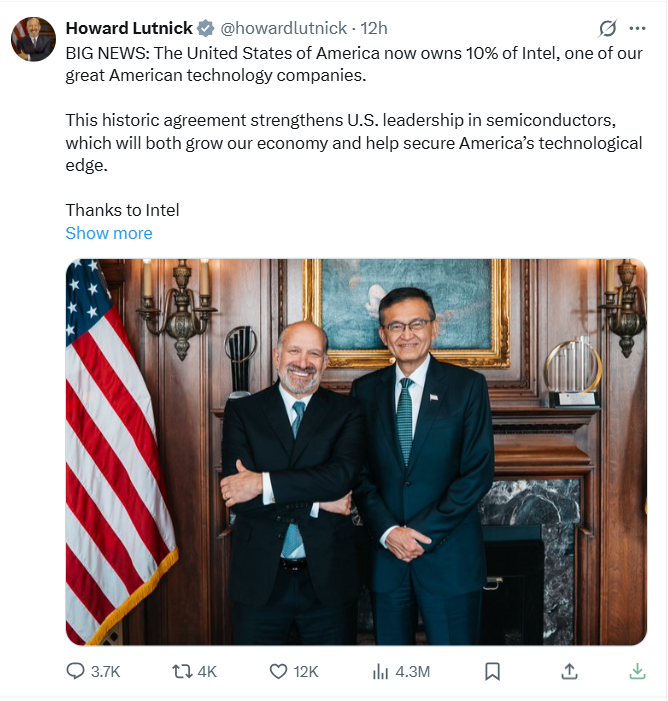The height and width of the screenshot is (701, 668).
Task: Click the 4K reposts count
Action: [x=207, y=671]
